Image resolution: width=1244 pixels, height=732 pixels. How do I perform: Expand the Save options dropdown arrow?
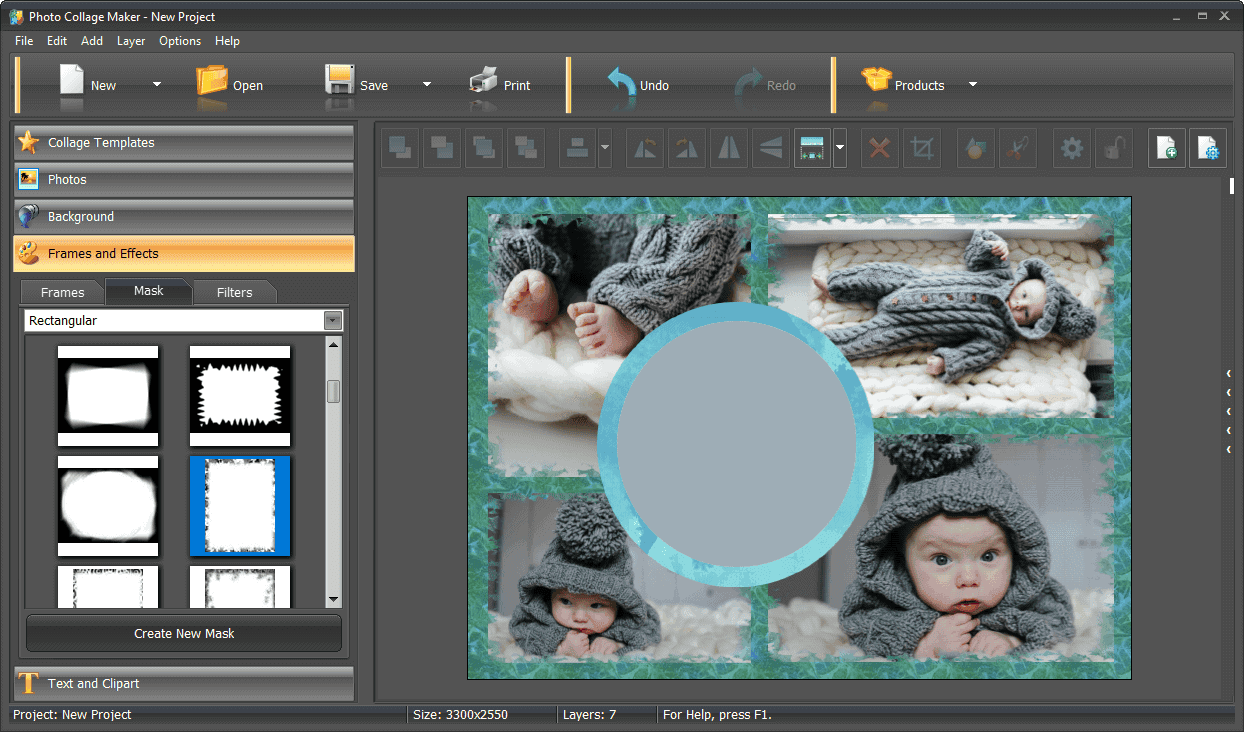[x=426, y=85]
